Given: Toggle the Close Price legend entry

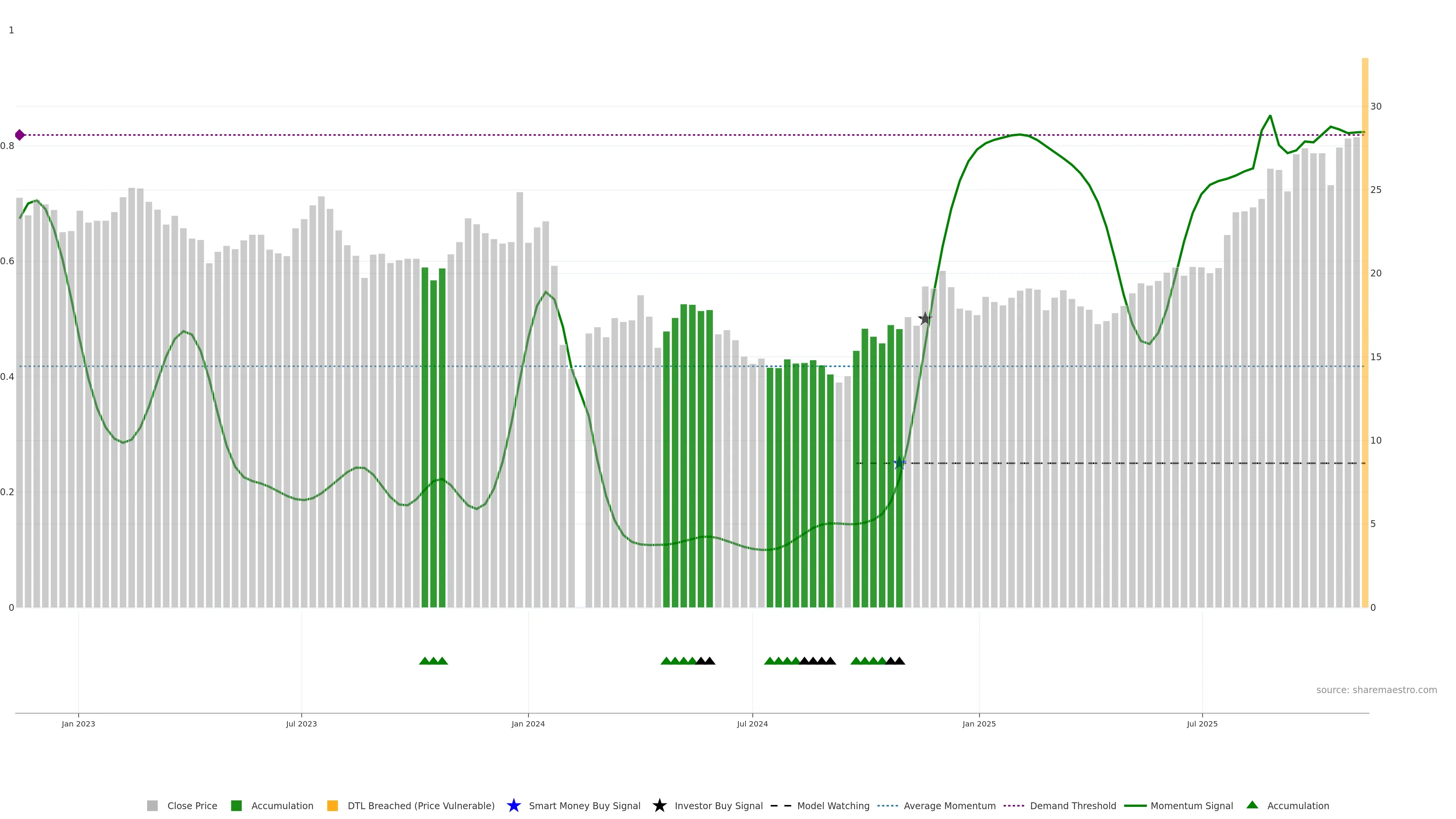Looking at the screenshot, I should [191, 805].
